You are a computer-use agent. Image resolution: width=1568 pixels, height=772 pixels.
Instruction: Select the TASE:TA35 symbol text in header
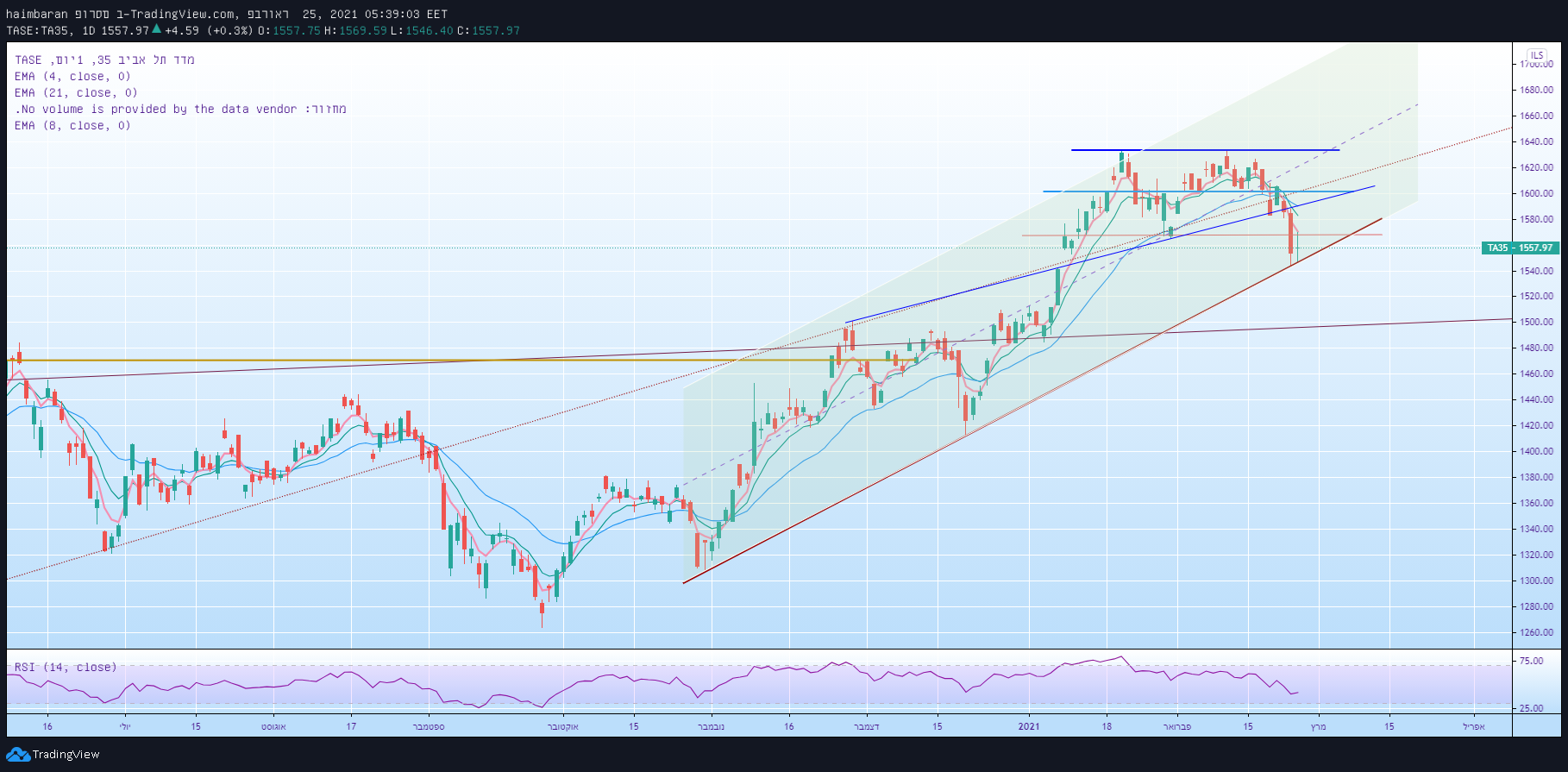pos(41,30)
